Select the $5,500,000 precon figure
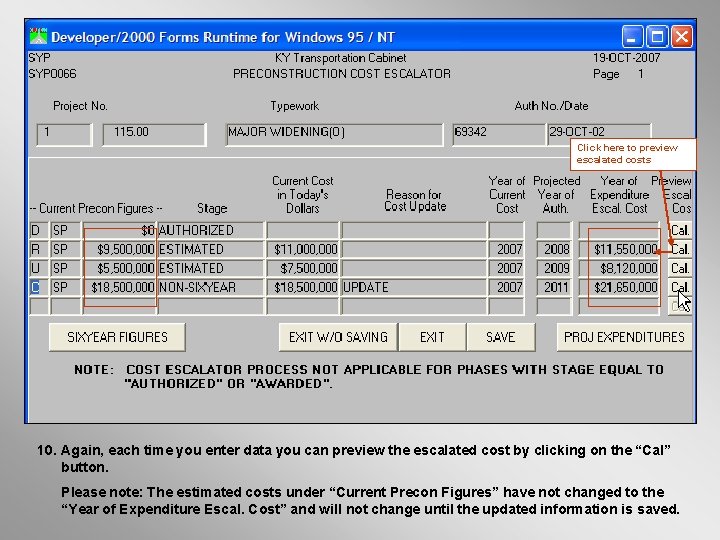This screenshot has width=720, height=540. 119,268
